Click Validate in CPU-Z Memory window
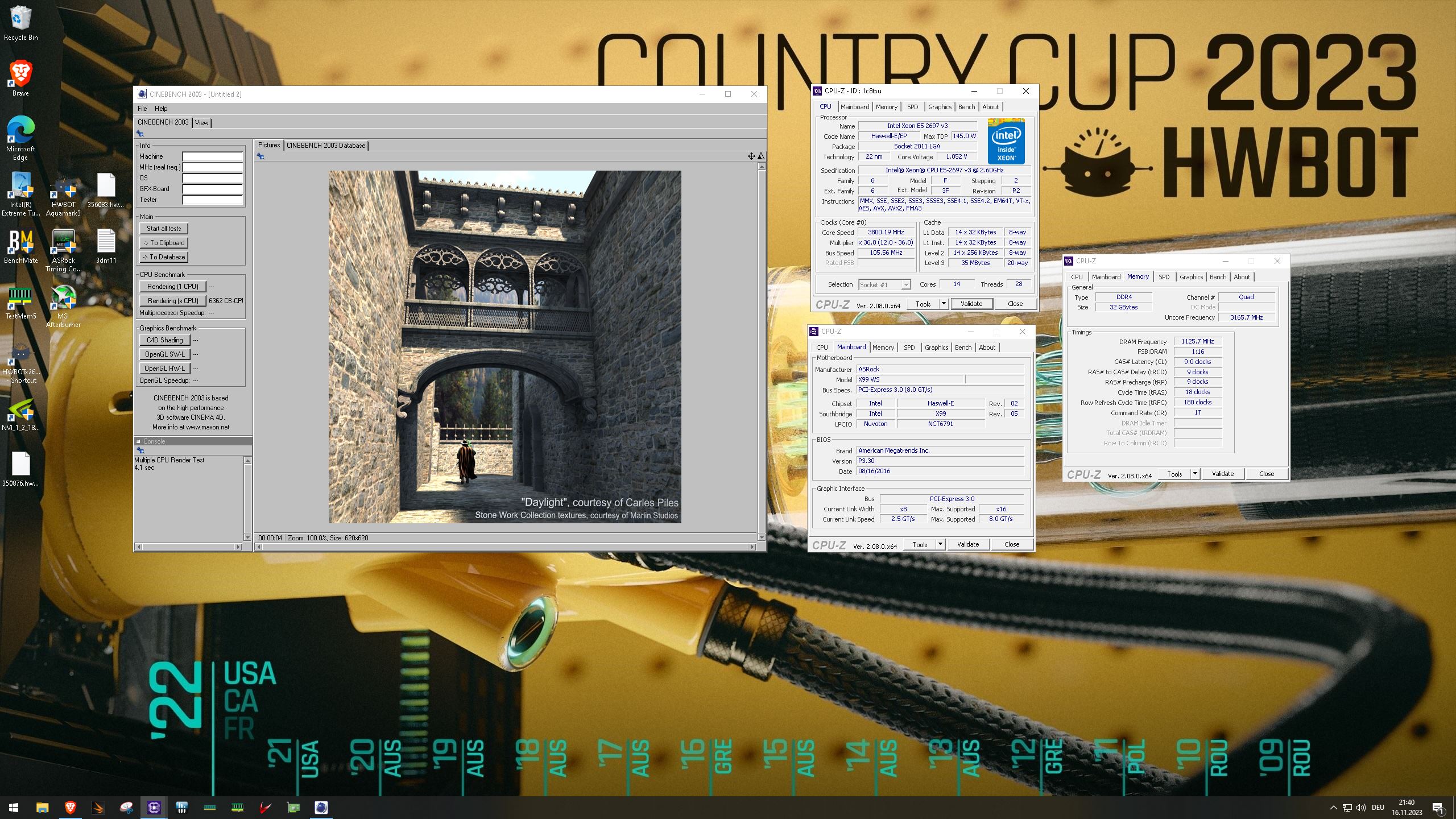This screenshot has width=1456, height=819. (x=1223, y=474)
